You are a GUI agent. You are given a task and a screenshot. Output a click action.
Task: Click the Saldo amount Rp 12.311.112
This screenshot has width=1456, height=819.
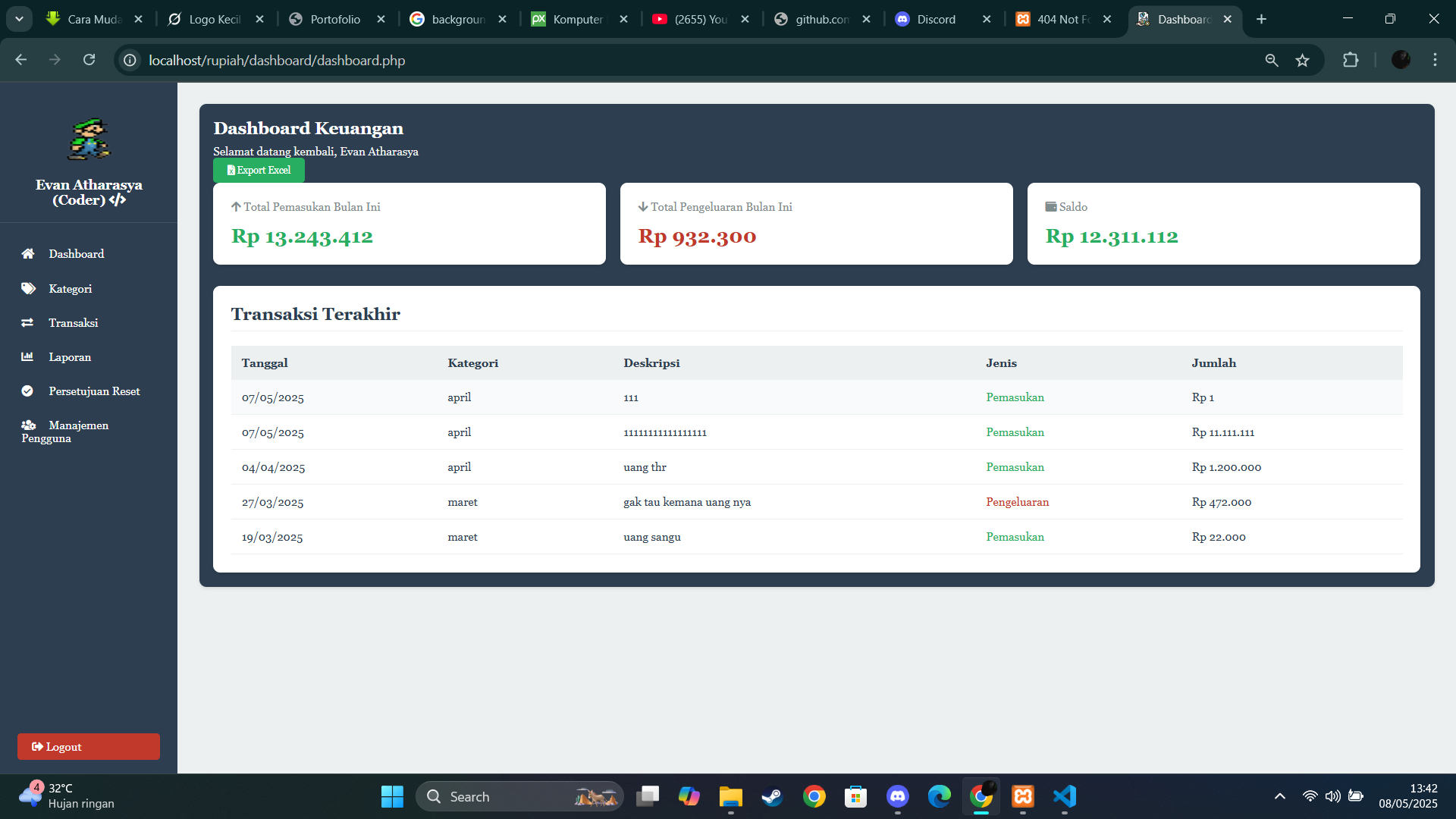pos(1112,237)
